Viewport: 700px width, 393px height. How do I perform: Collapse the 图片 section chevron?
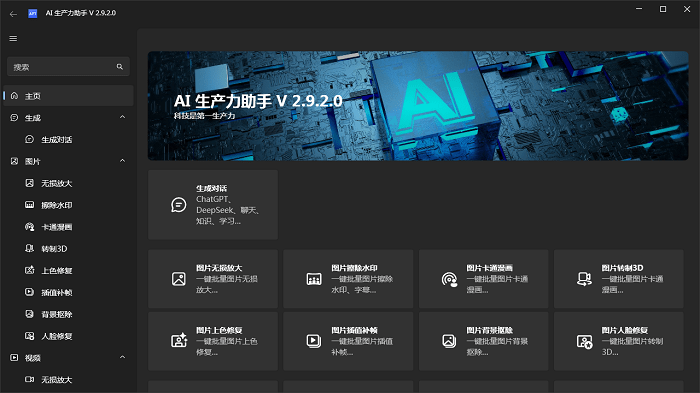(122, 161)
